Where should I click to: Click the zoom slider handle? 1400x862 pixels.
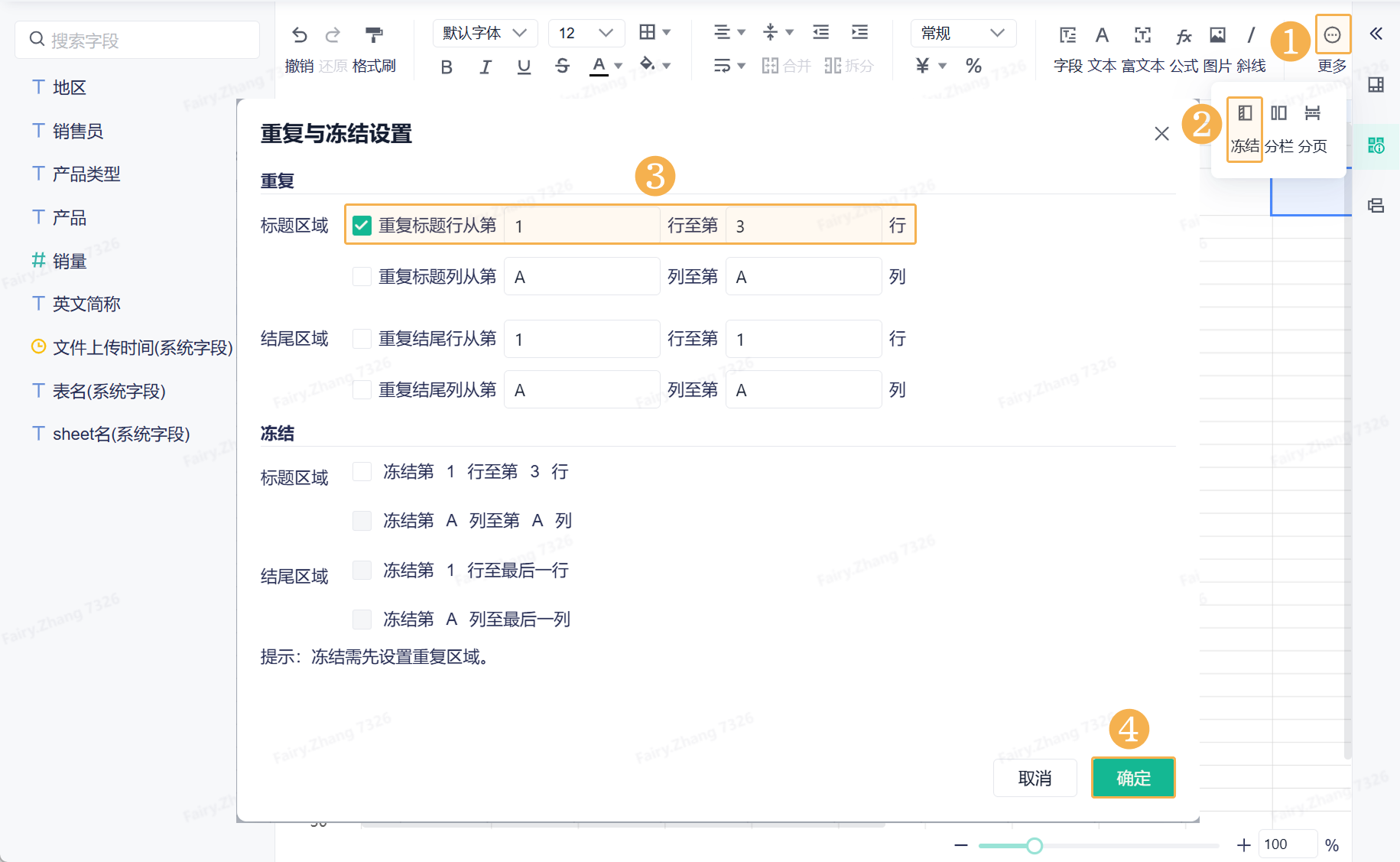[x=1035, y=845]
